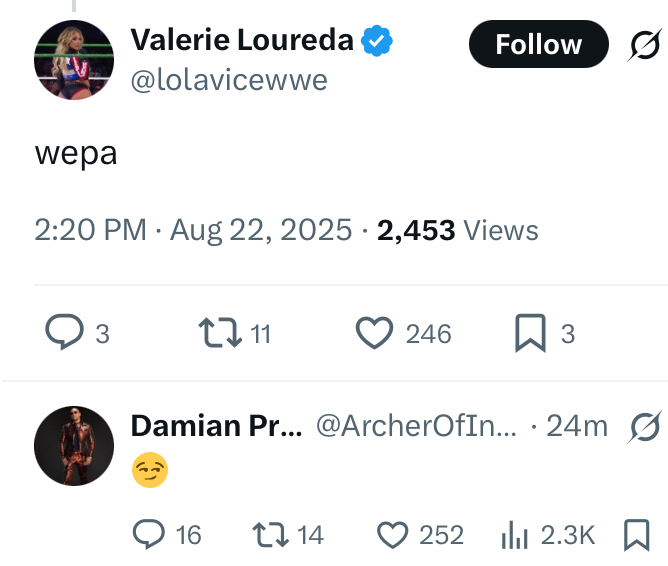Repost the wepa tweet
The height and width of the screenshot is (566, 668).
tap(217, 333)
